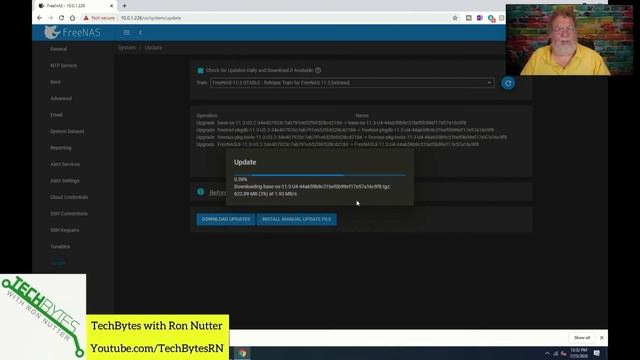Screen dimensions: 640x360
Task: Click Install Manual Update File button
Action: (297, 219)
